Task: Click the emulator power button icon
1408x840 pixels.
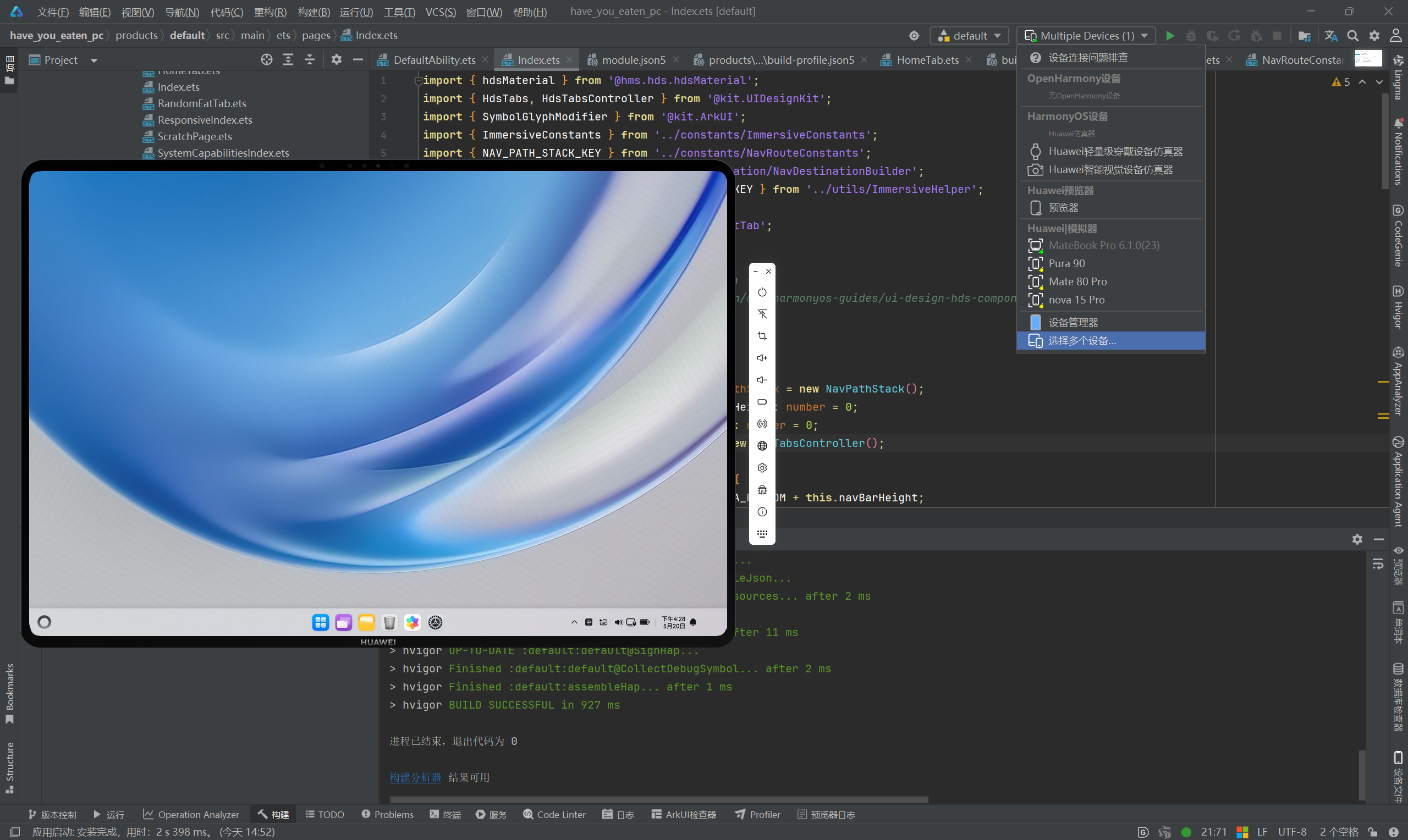Action: coord(762,292)
